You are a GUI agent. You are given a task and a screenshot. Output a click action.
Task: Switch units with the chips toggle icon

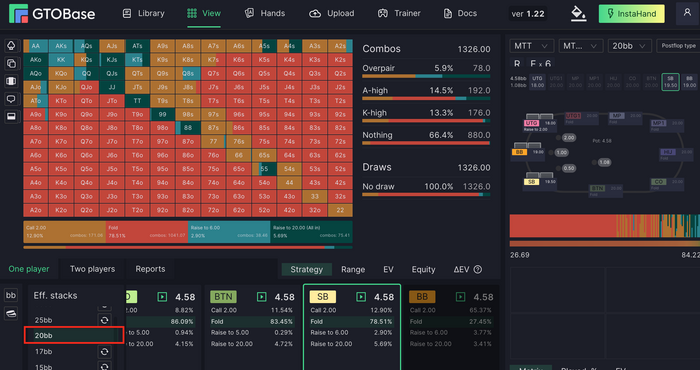point(11,313)
